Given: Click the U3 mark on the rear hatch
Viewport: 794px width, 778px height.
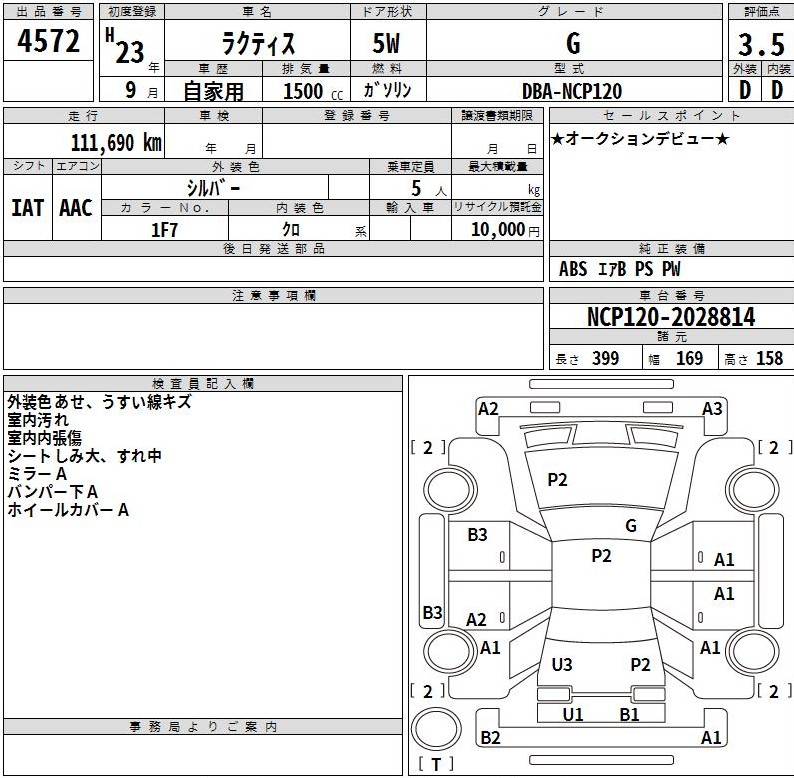Looking at the screenshot, I should click(562, 664).
